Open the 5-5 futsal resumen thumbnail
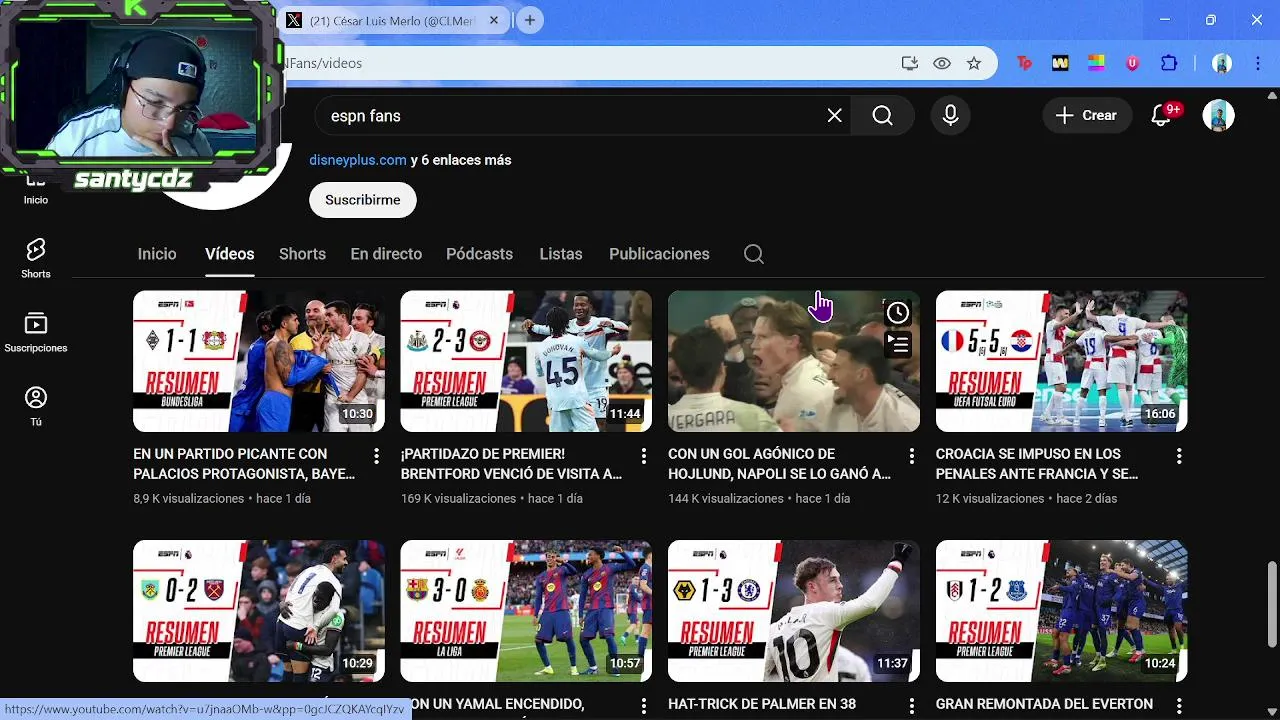Viewport: 1280px width, 720px height. pyautogui.click(x=1062, y=361)
